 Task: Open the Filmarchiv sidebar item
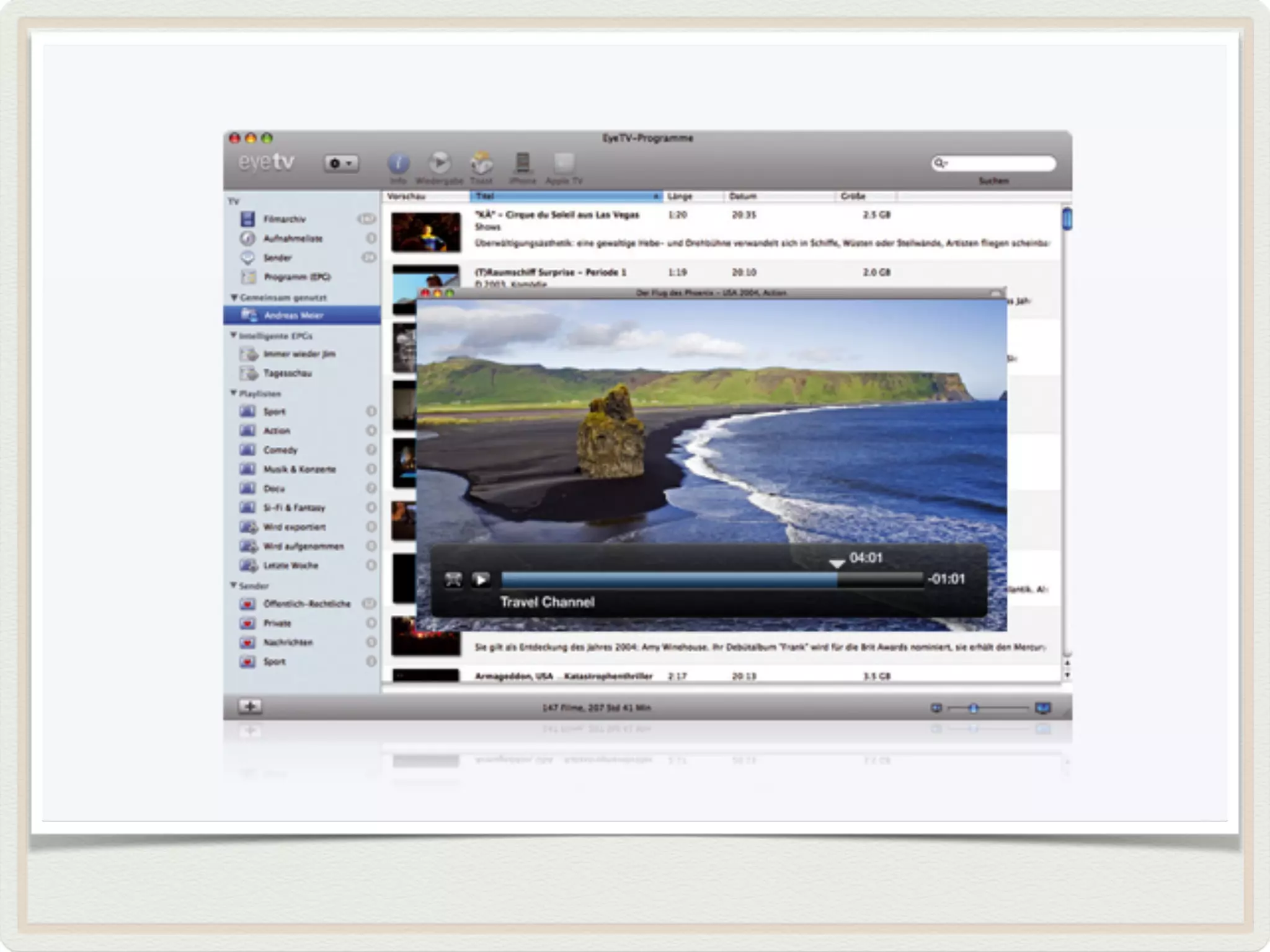tap(284, 219)
